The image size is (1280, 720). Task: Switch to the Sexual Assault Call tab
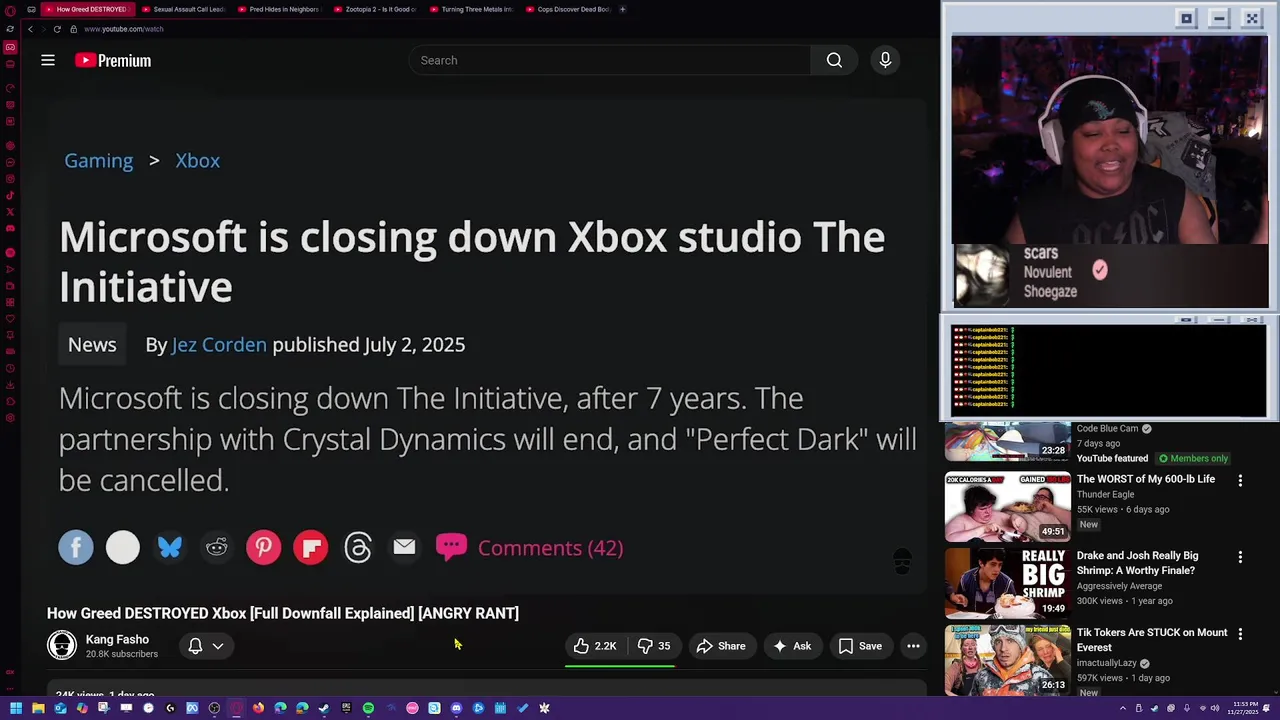(183, 9)
